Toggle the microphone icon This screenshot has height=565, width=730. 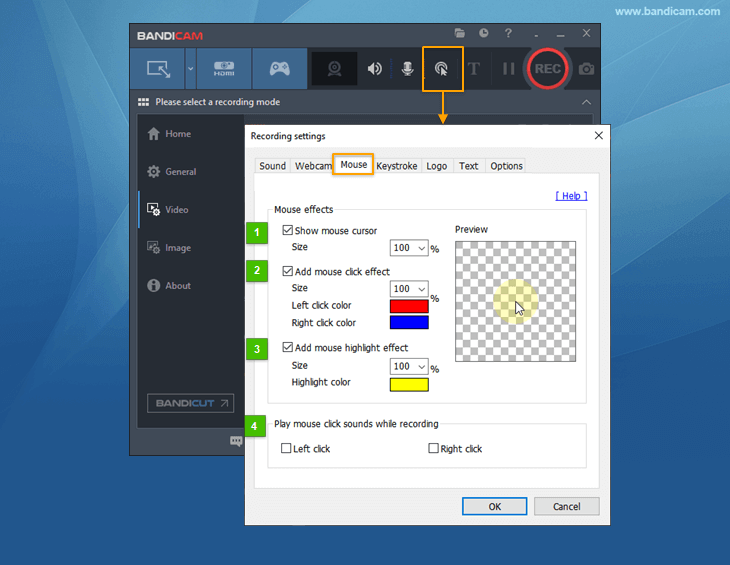point(407,69)
